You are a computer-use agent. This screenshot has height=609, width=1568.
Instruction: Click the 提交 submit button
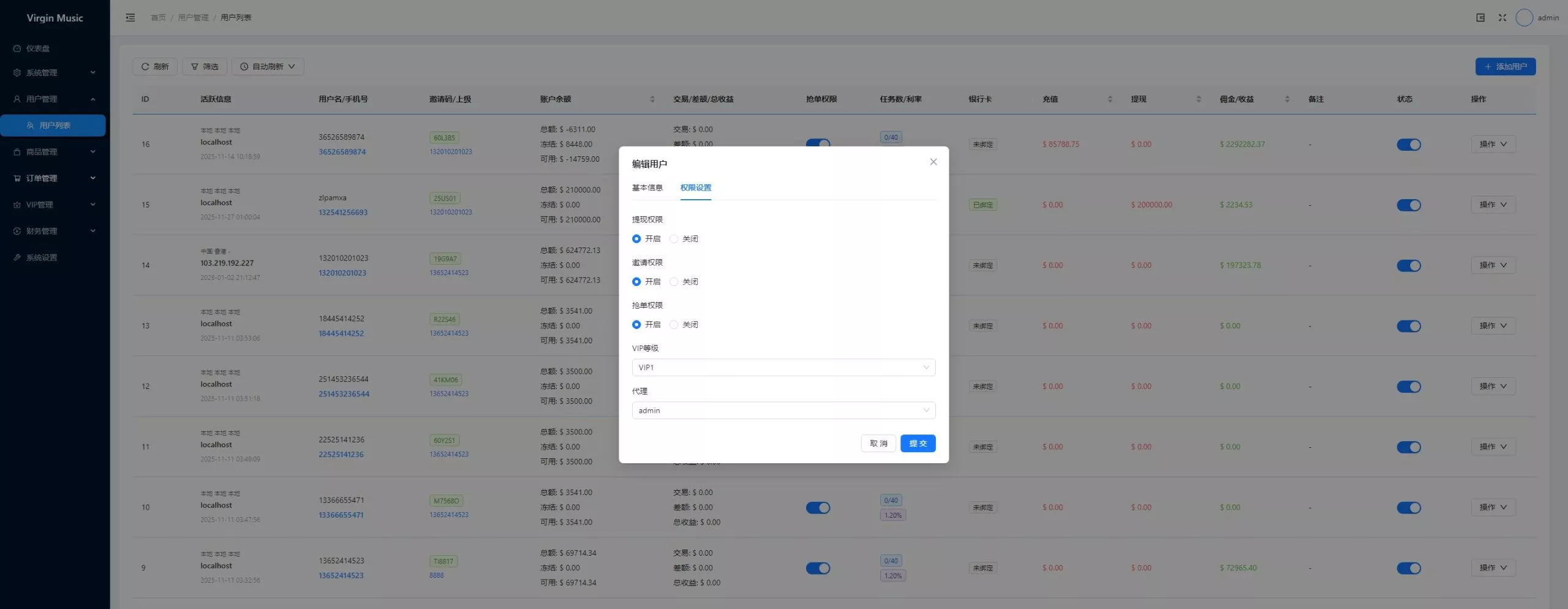(917, 444)
